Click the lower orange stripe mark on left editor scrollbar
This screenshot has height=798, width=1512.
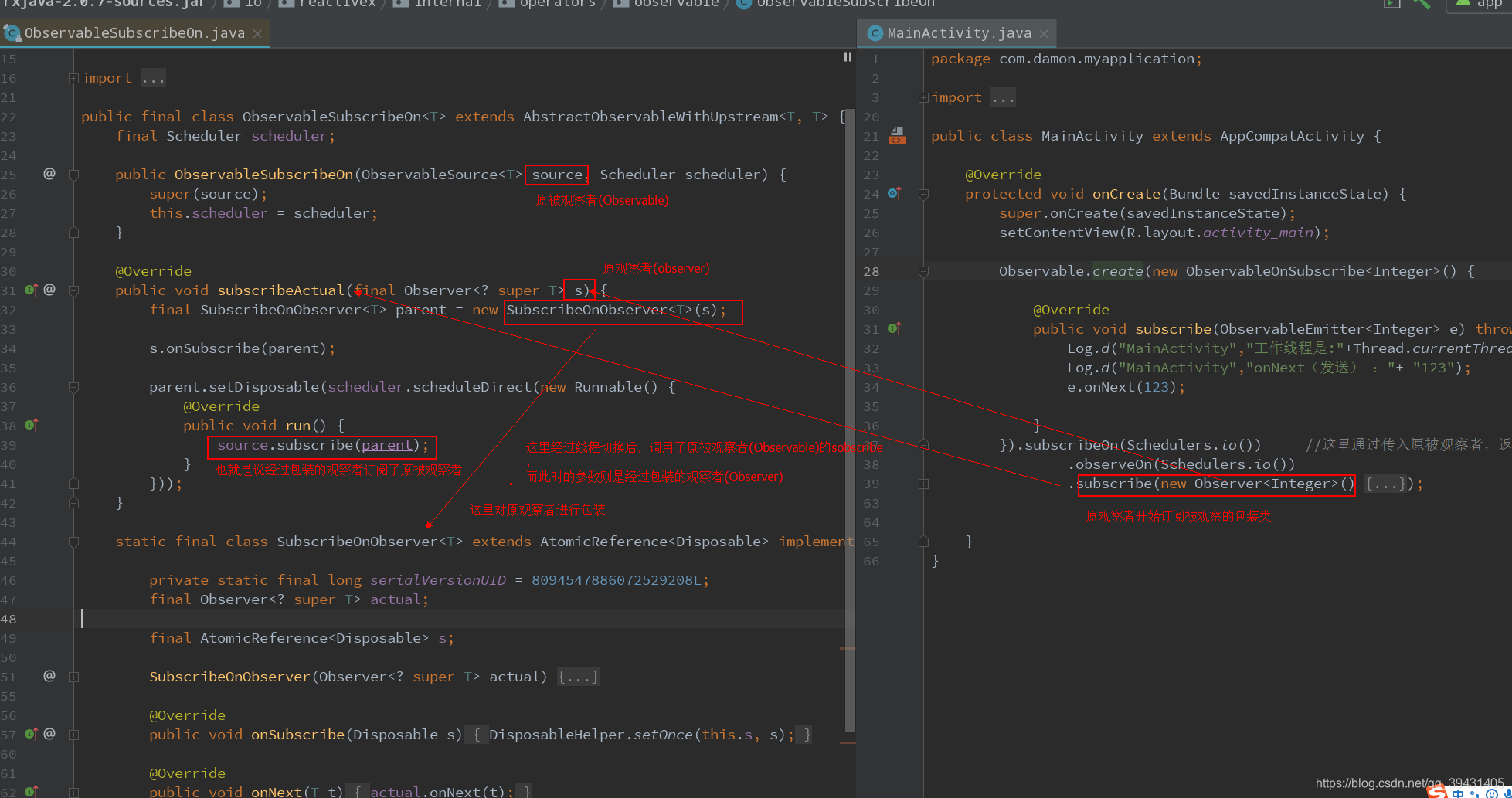(x=848, y=742)
